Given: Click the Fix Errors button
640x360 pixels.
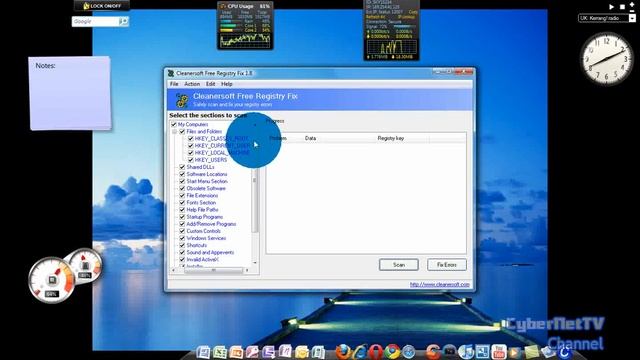Looking at the screenshot, I should click(x=447, y=265).
